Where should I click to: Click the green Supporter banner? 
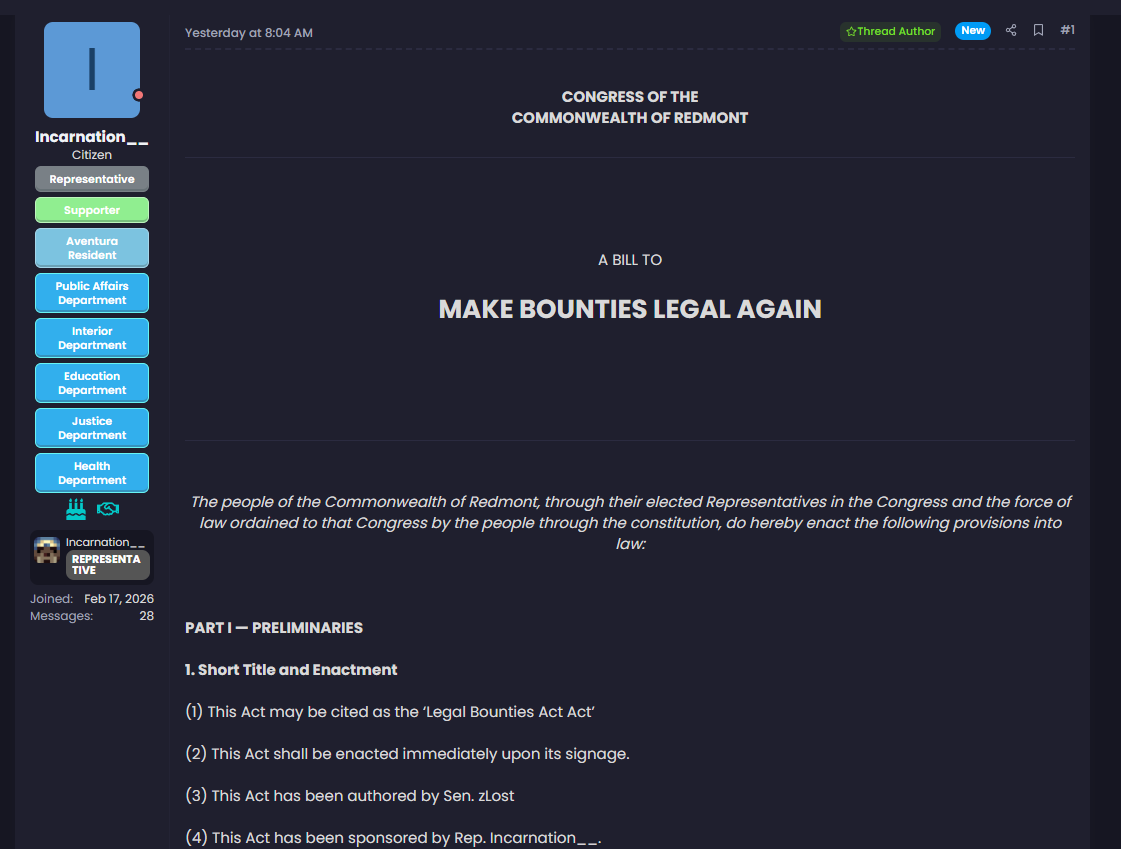[92, 210]
